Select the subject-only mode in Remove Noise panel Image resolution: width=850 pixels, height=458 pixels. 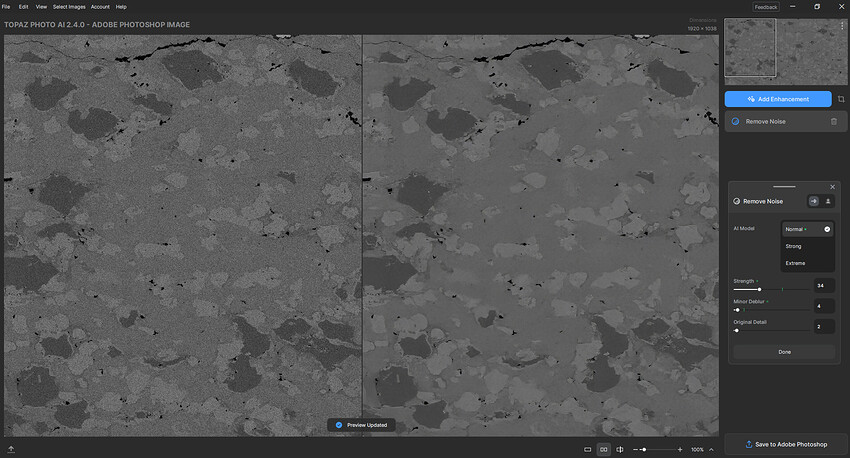click(x=828, y=201)
